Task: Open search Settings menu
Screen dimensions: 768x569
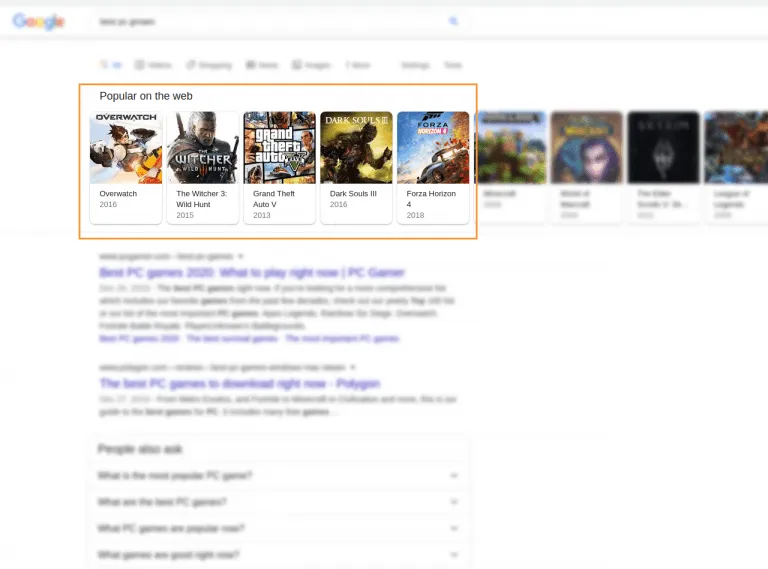Action: (415, 65)
